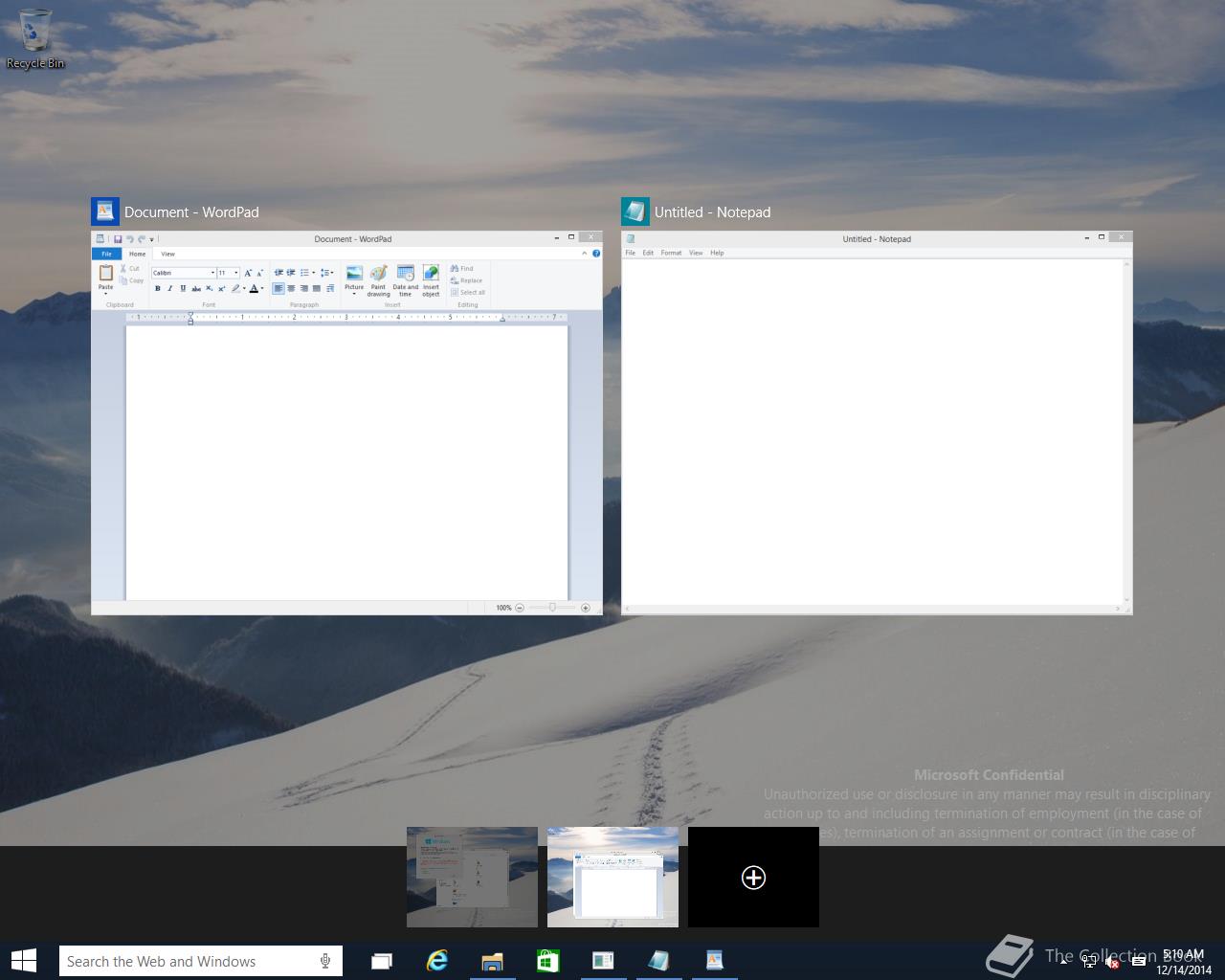The height and width of the screenshot is (980, 1225).
Task: Toggle Strikethrough in WordPad
Action: point(196,288)
